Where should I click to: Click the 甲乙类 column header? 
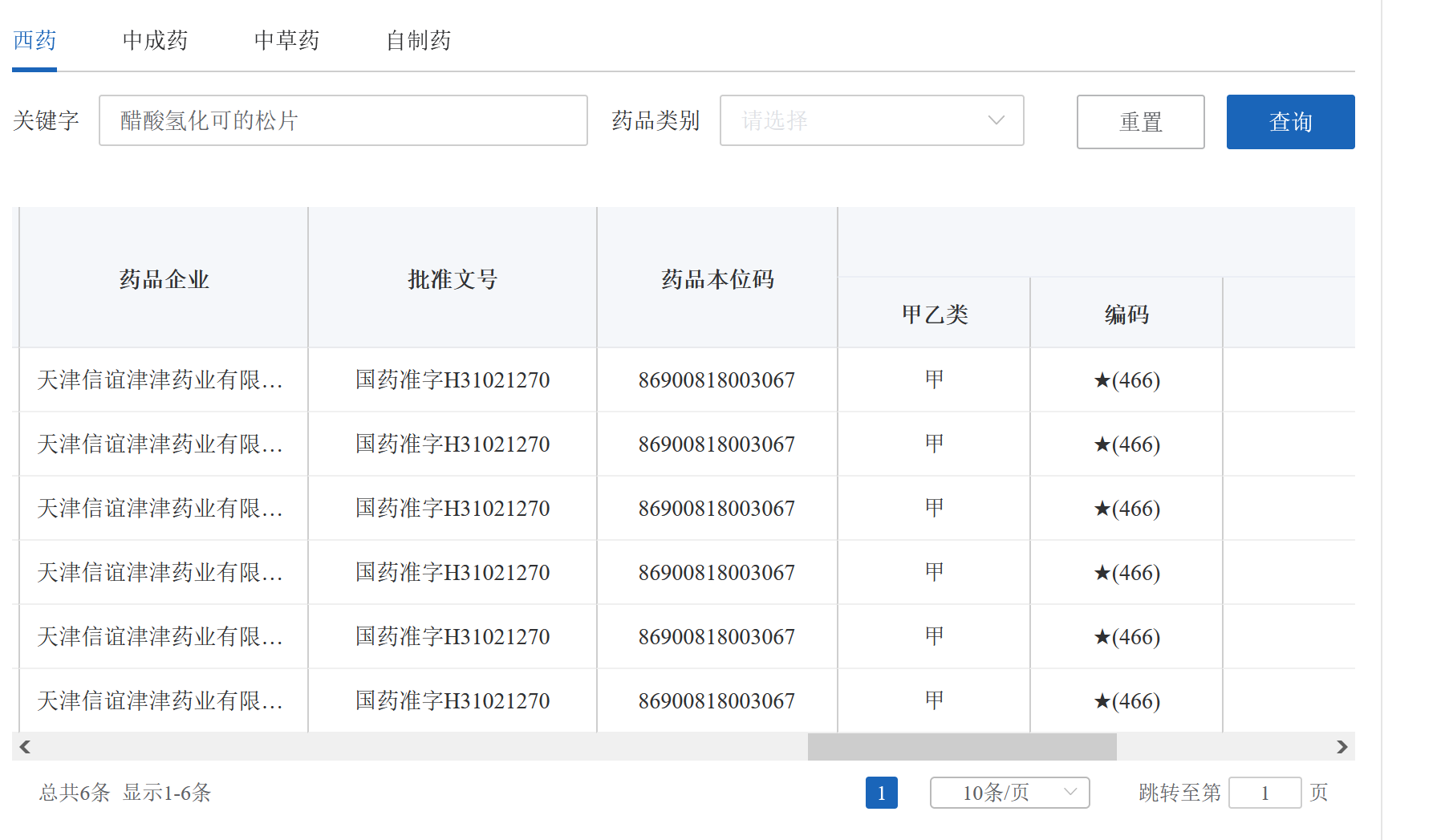pos(934,314)
